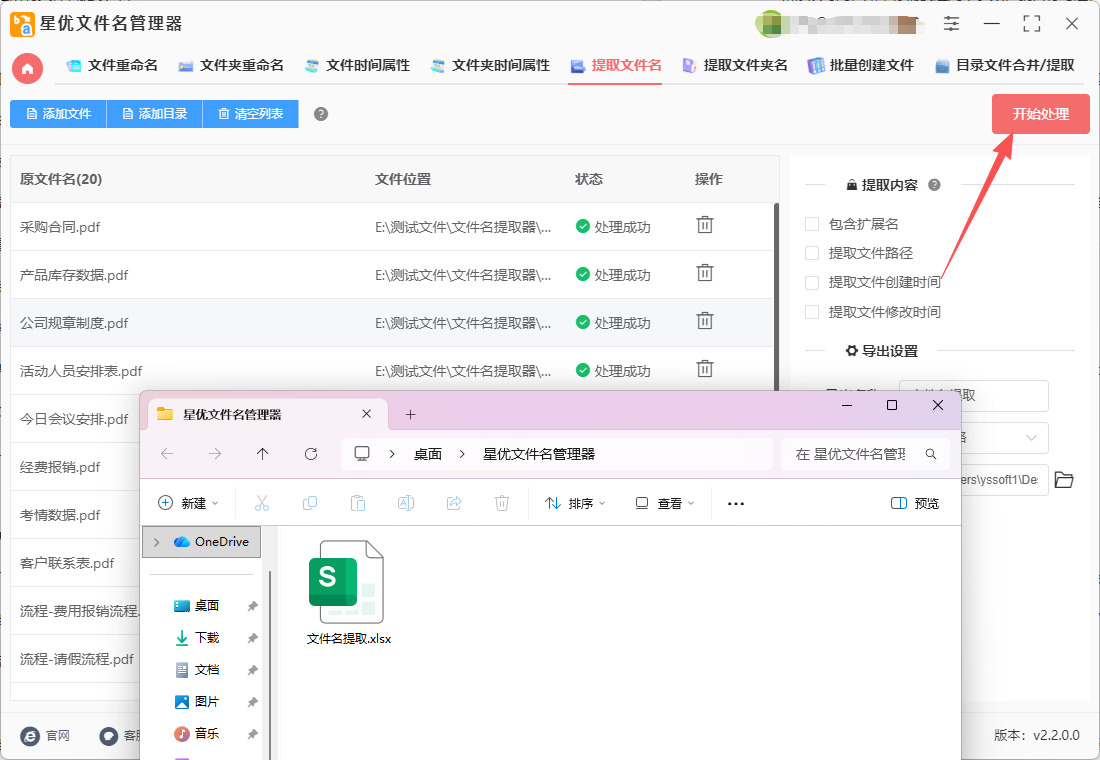Open the settings icon in title bar

[x=951, y=24]
